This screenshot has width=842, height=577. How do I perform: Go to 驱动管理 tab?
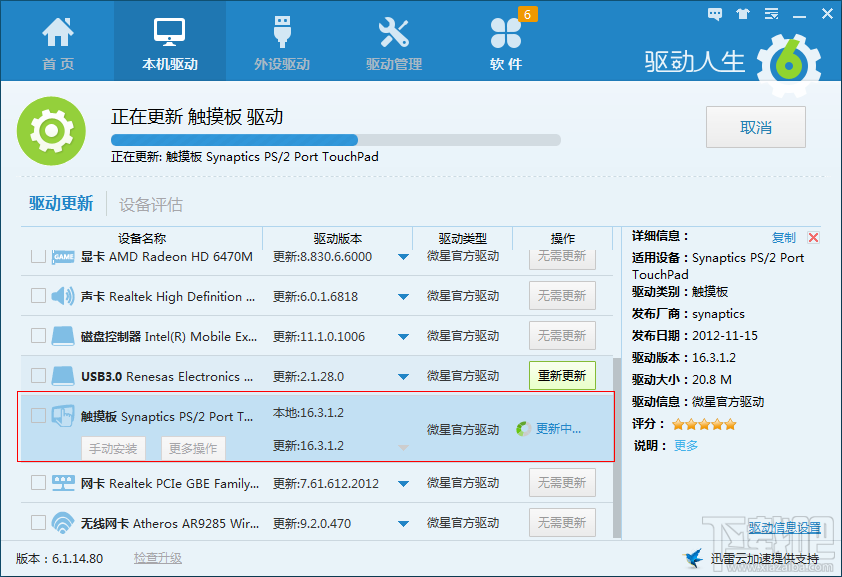pos(394,44)
